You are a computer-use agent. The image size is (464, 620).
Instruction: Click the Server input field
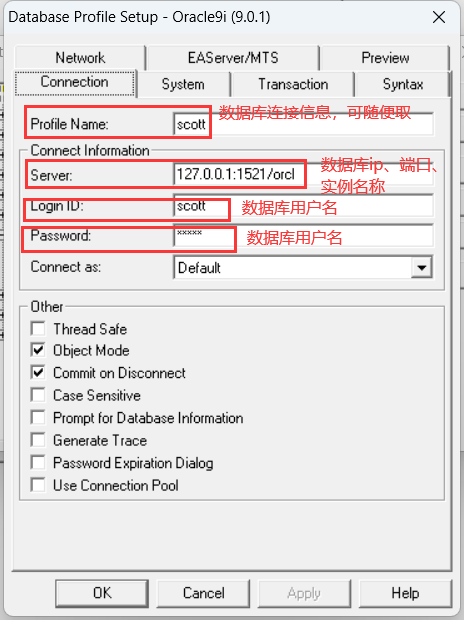click(x=303, y=174)
